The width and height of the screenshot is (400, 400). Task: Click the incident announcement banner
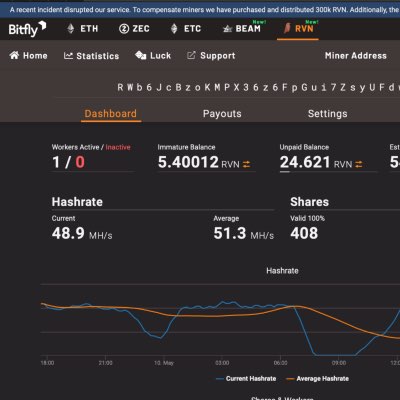pyautogui.click(x=200, y=10)
